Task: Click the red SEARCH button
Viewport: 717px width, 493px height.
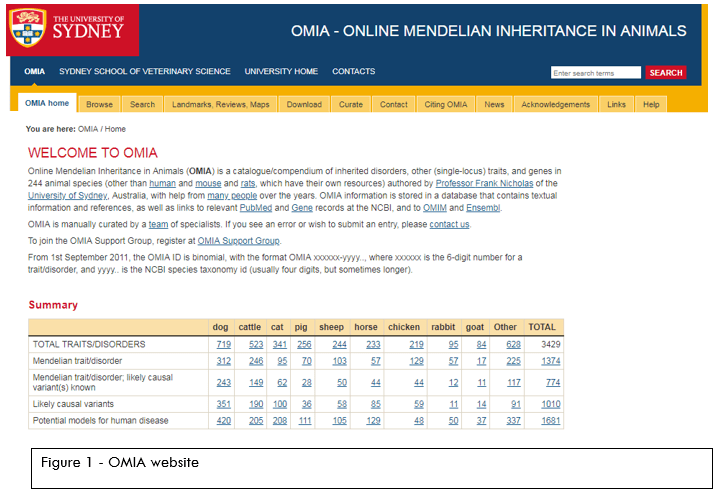Action: 666,73
